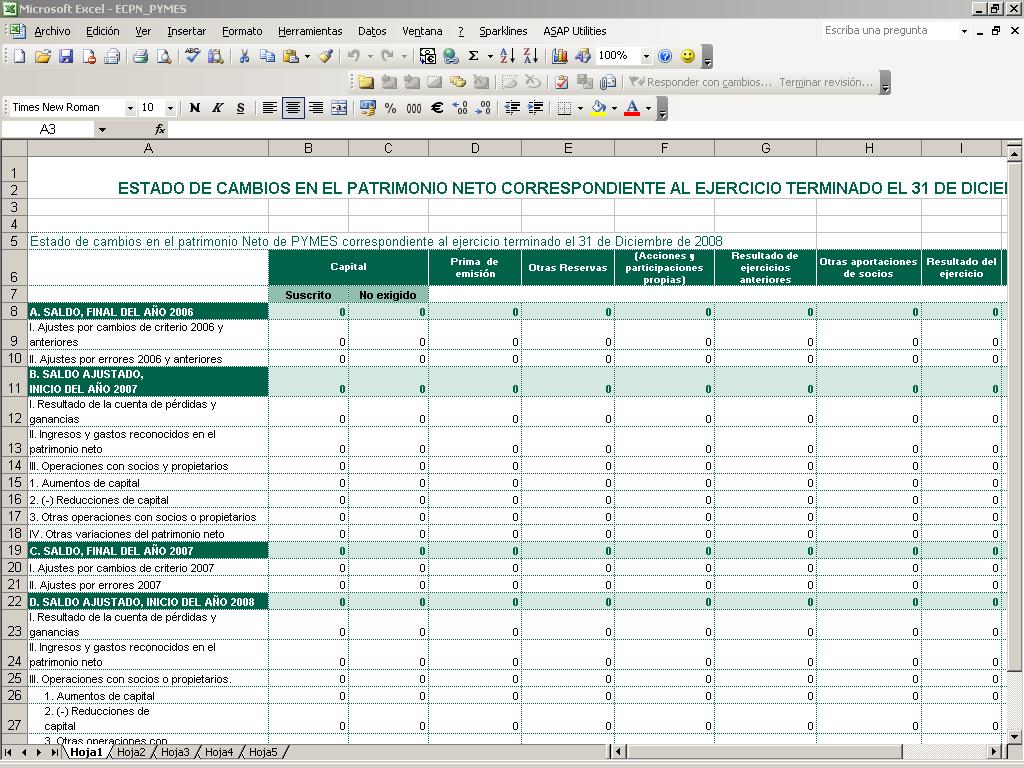Viewport: 1024px width, 768px height.
Task: Open the zoom 100% dropdown
Action: pyautogui.click(x=646, y=57)
